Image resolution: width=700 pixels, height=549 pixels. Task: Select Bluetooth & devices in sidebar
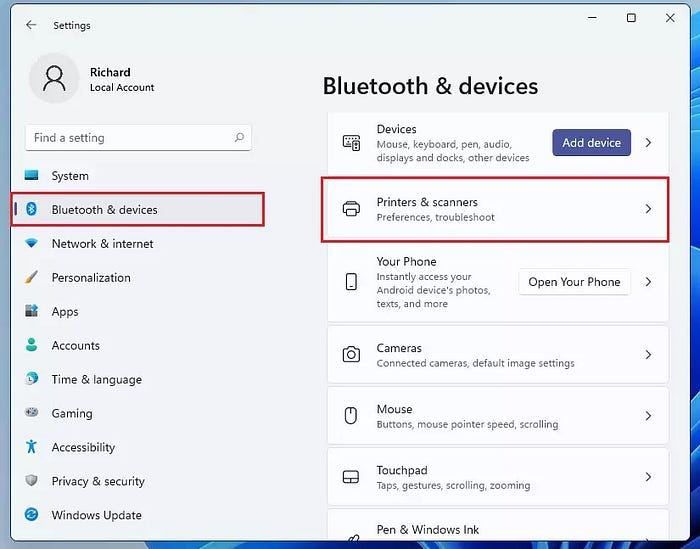tap(138, 209)
